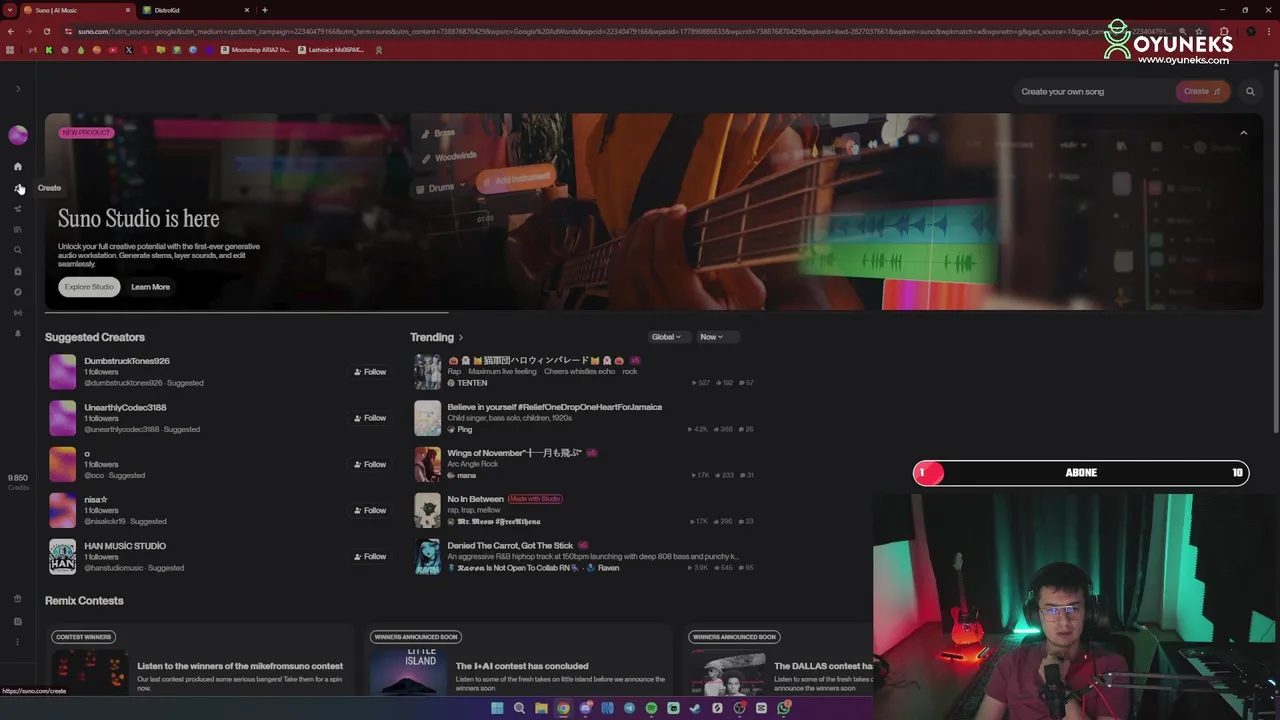Open the Home icon in Suno sidebar
Screen dimensions: 1280x720
pyautogui.click(x=17, y=167)
